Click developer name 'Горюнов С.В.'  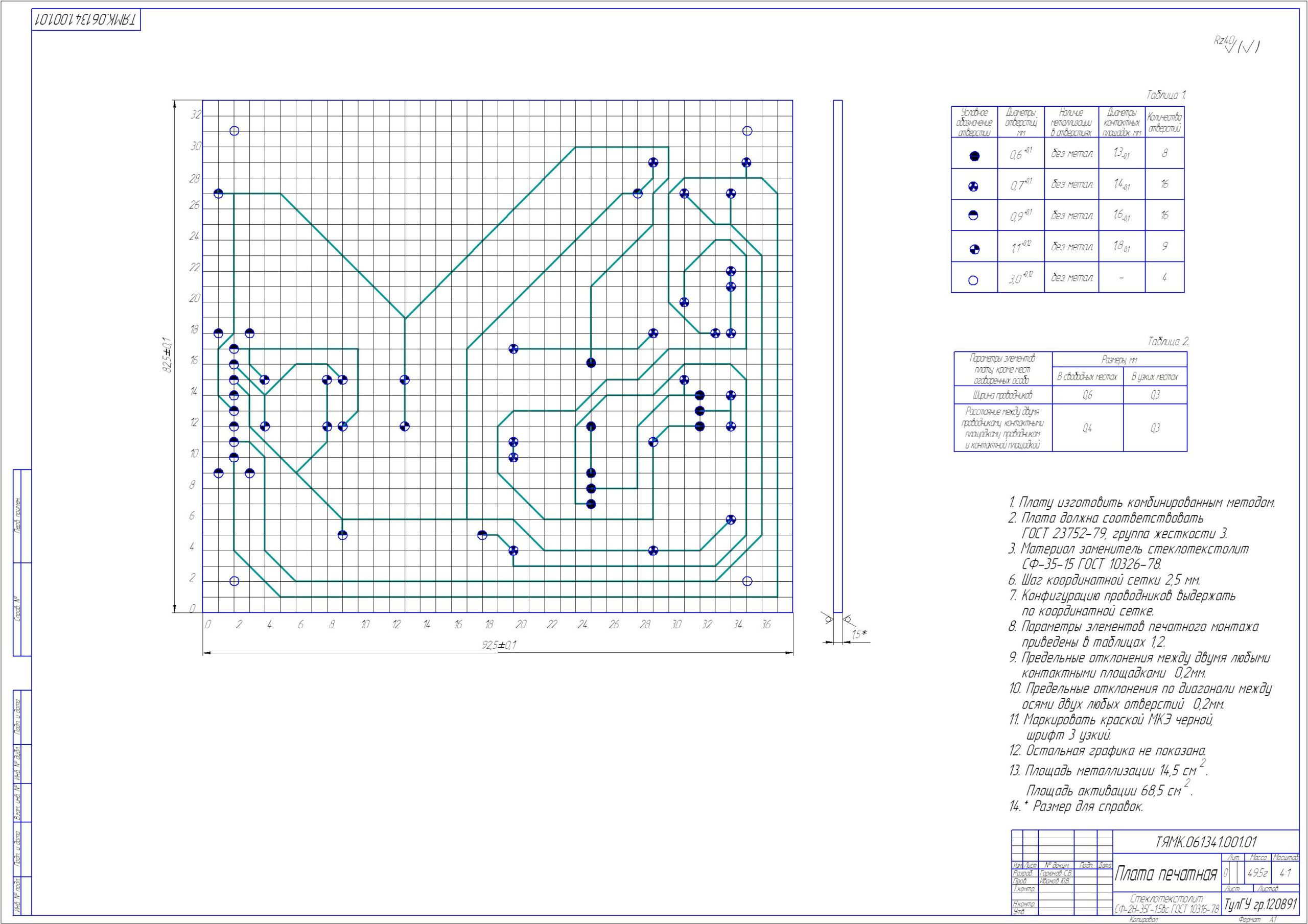click(x=1056, y=873)
